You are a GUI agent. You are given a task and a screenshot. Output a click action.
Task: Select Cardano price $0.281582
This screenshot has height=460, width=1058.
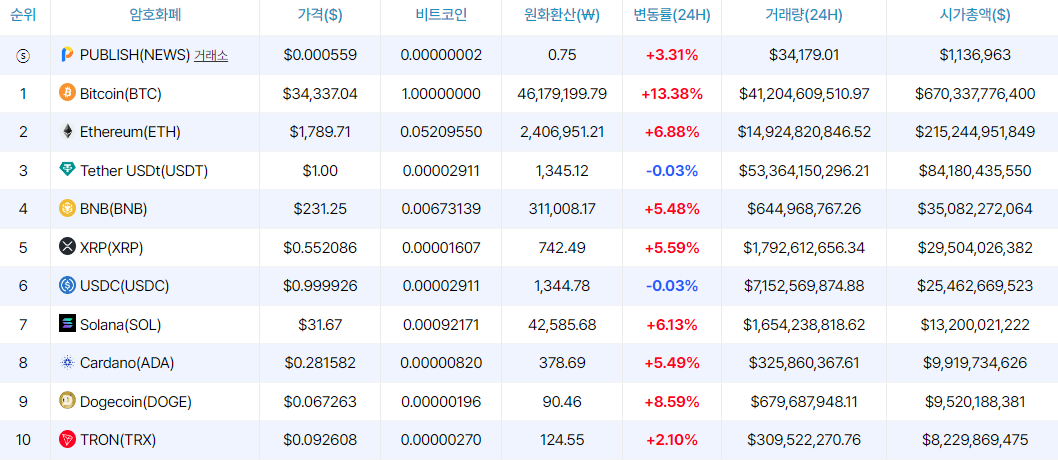click(320, 363)
